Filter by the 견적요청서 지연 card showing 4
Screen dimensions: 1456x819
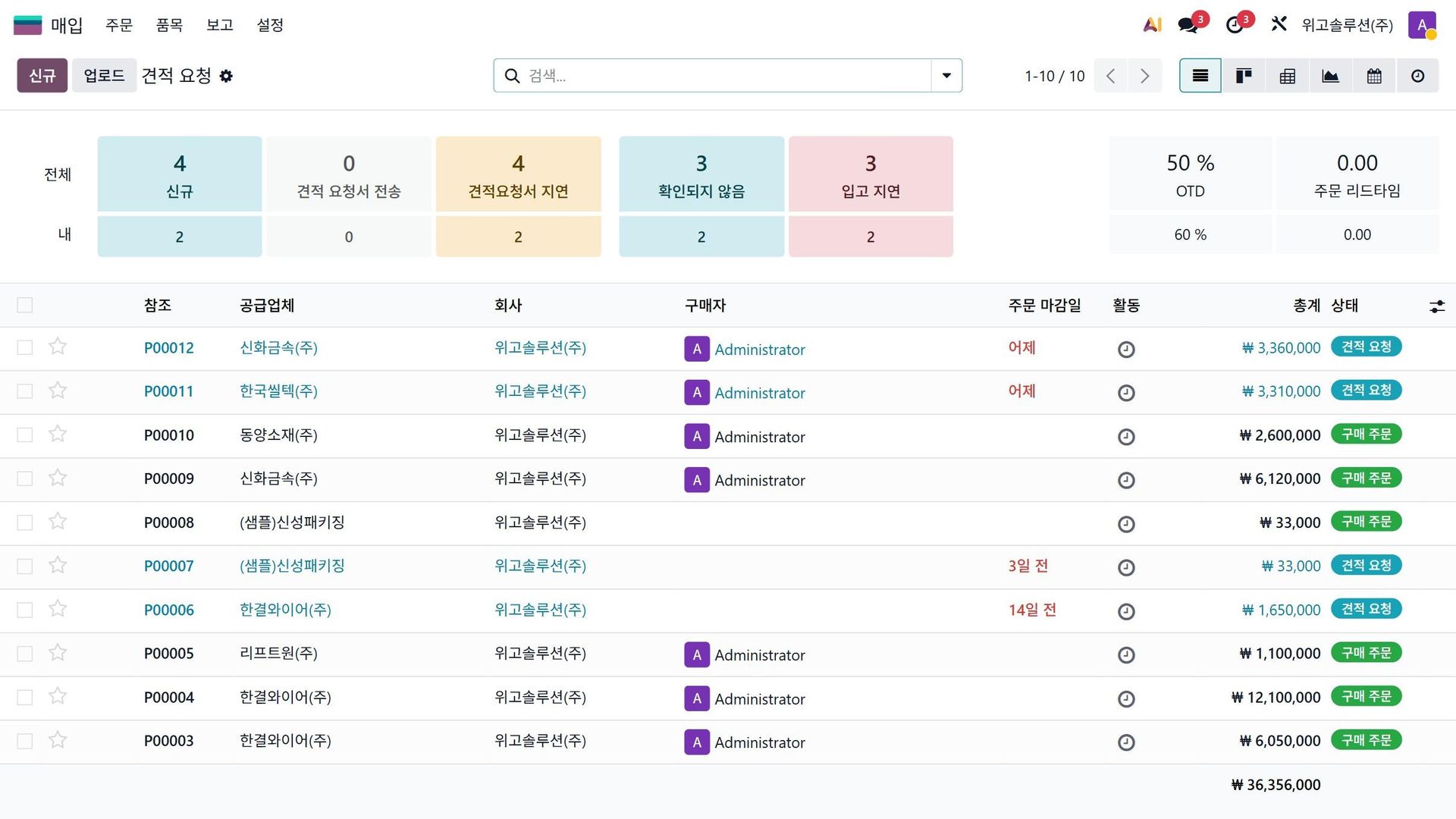tap(519, 174)
